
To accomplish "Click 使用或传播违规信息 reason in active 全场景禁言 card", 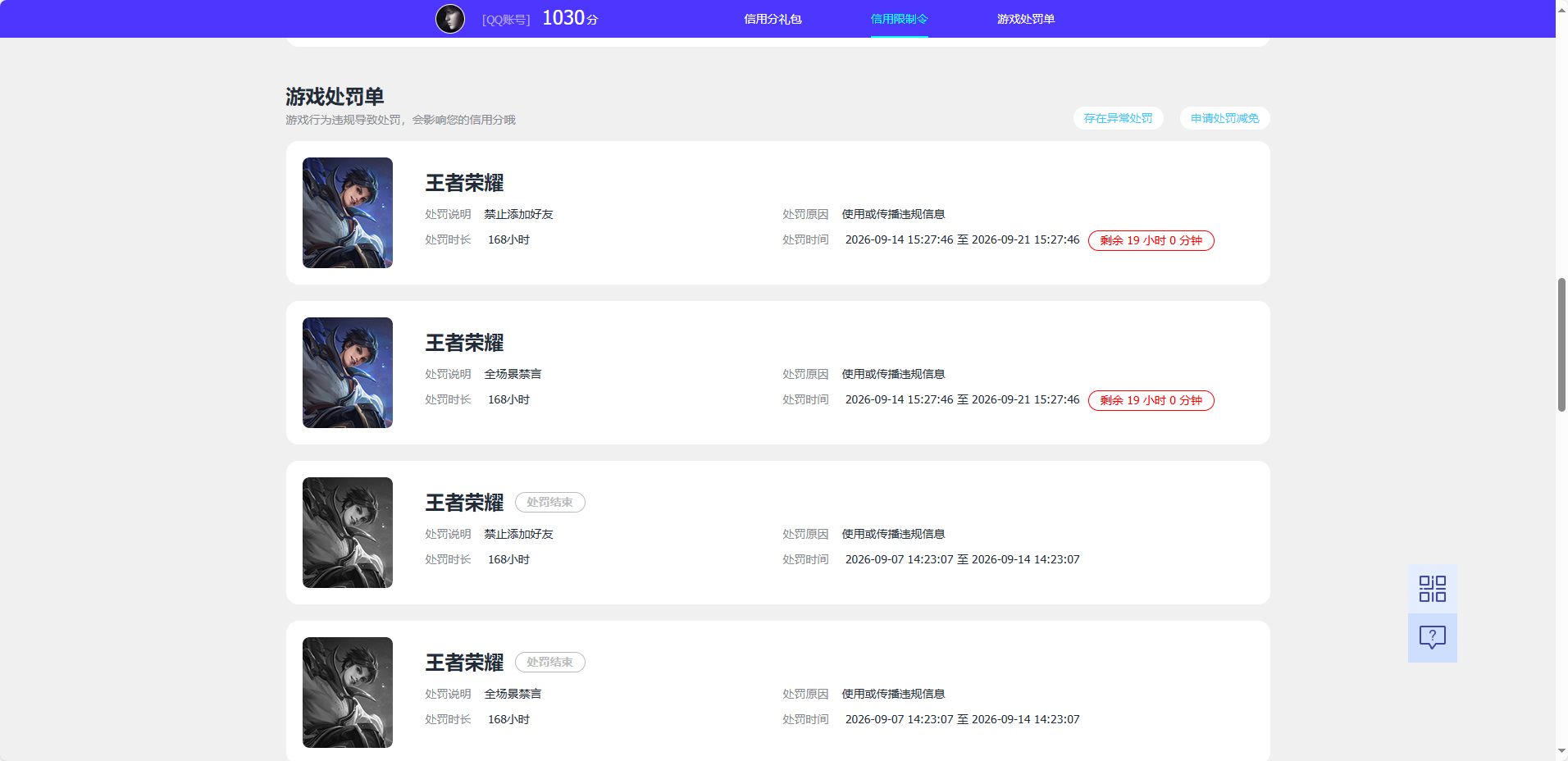I will point(893,374).
